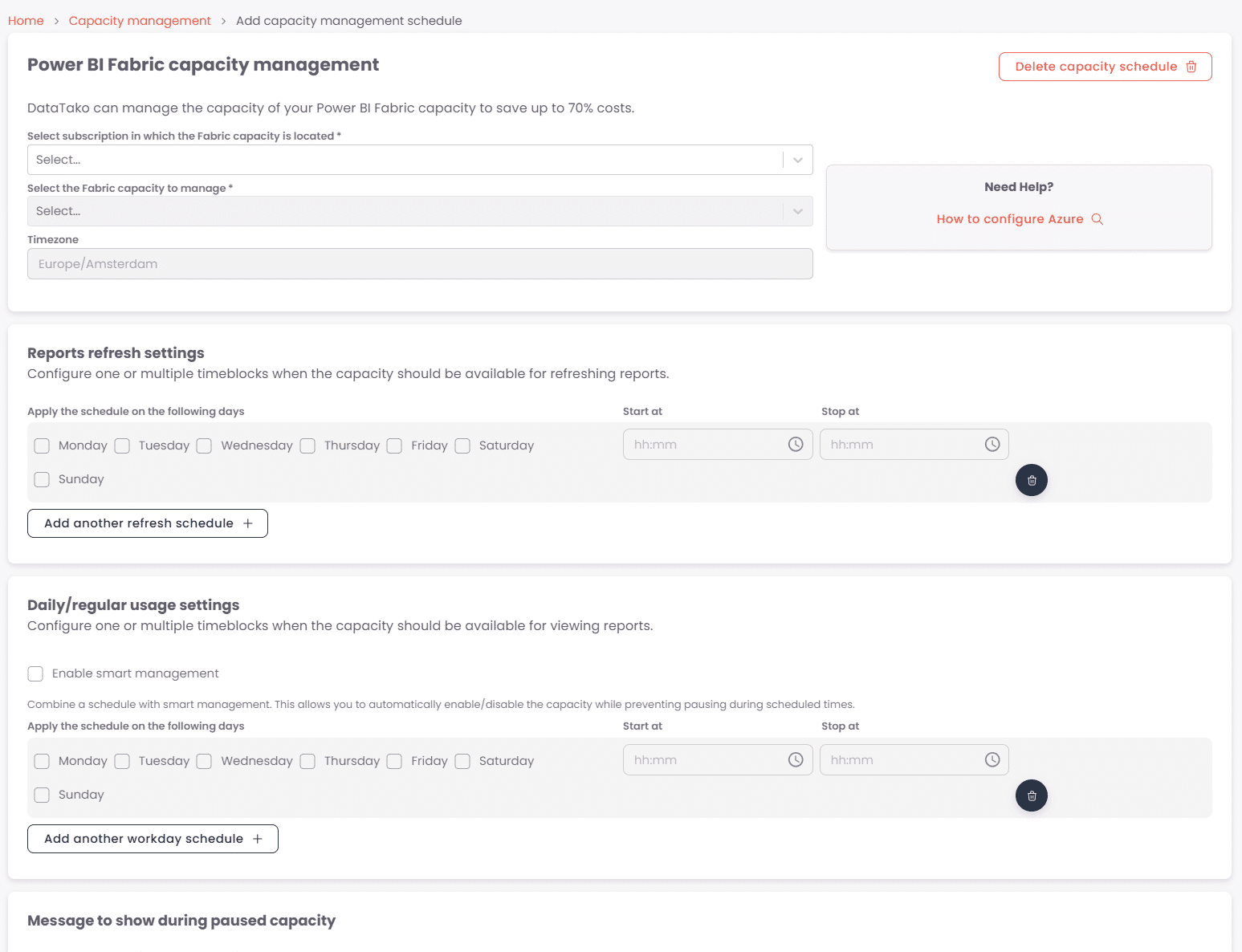The image size is (1242, 952).
Task: Check Friday in reports refresh settings
Action: coord(394,445)
